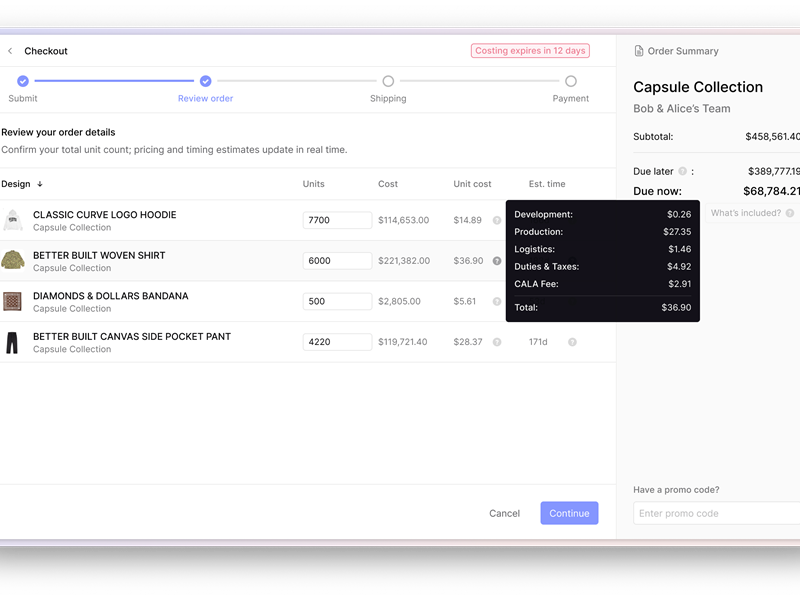This screenshot has width=800, height=600.
Task: Edit units field showing 7700
Action: pyautogui.click(x=337, y=220)
